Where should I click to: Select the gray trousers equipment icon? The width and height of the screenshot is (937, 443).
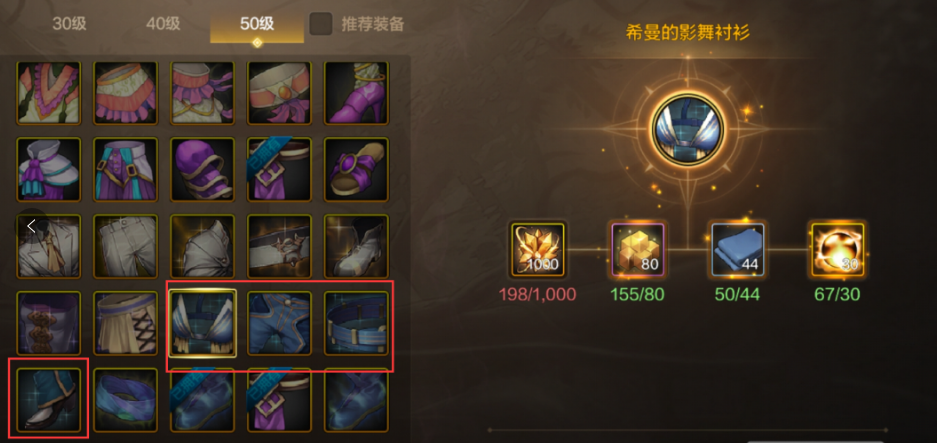coord(125,246)
